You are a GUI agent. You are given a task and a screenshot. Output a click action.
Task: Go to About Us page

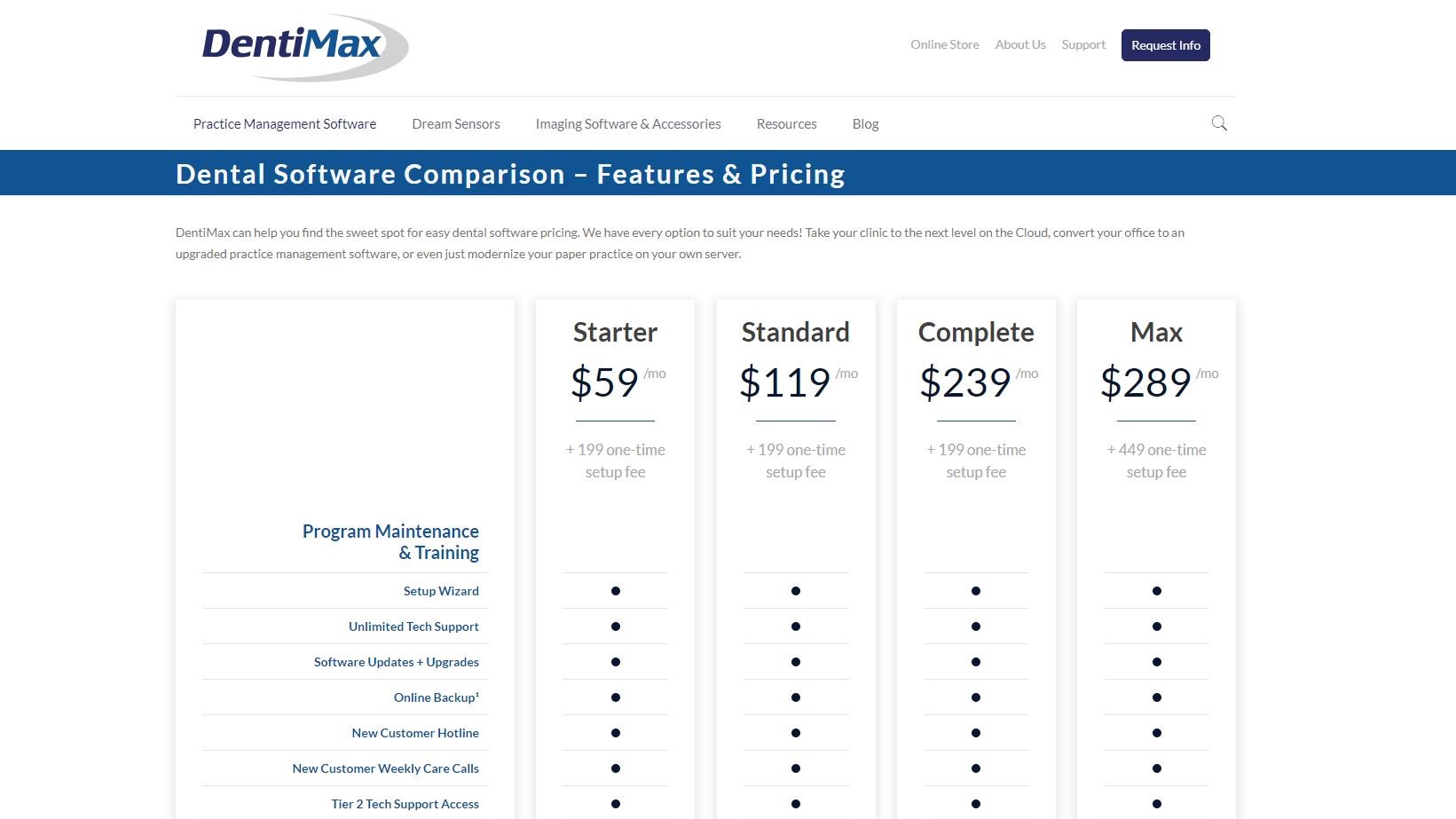(x=1020, y=44)
